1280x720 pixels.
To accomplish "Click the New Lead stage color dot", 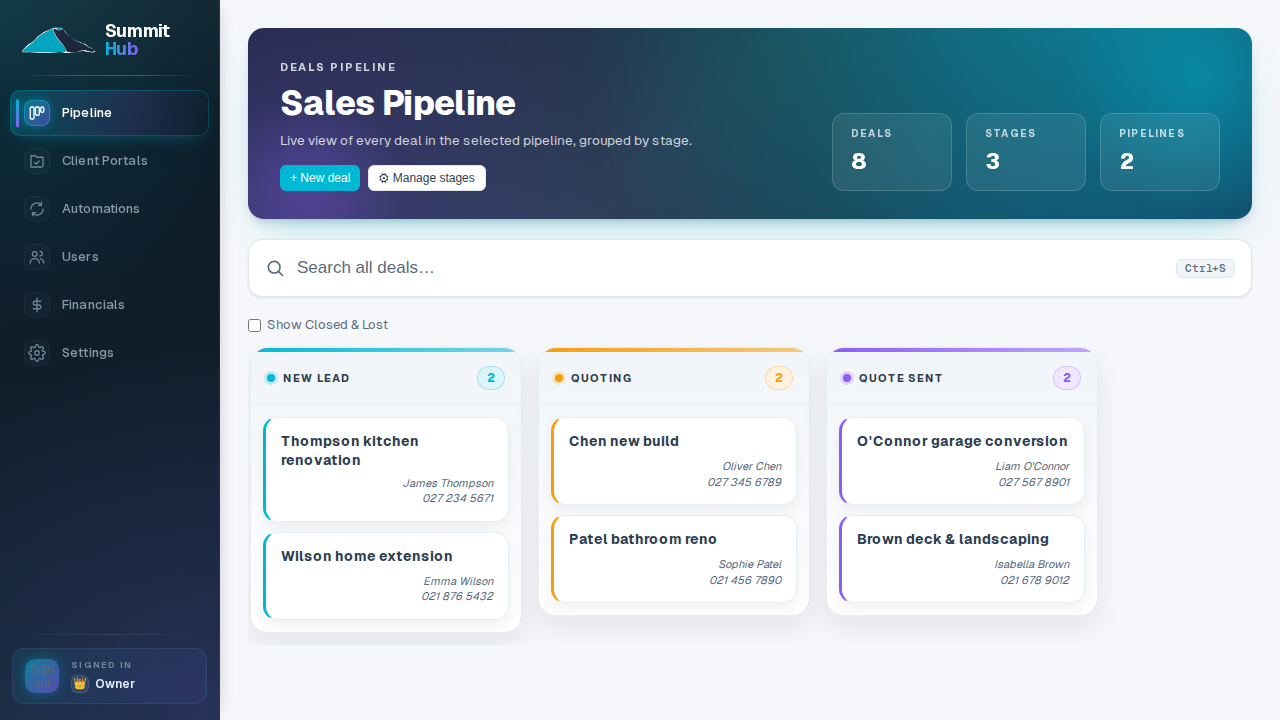I will point(271,378).
